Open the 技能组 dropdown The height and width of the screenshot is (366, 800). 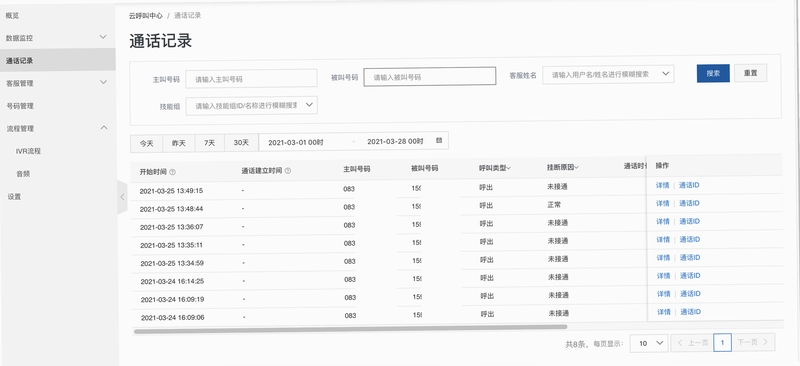click(x=252, y=106)
